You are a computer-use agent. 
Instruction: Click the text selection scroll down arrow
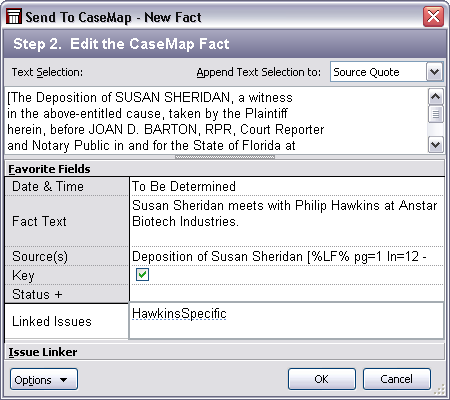pos(435,144)
